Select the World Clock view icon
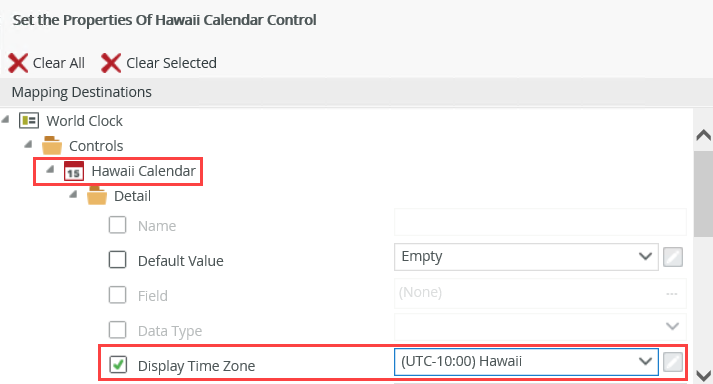This screenshot has width=713, height=384. click(x=29, y=121)
